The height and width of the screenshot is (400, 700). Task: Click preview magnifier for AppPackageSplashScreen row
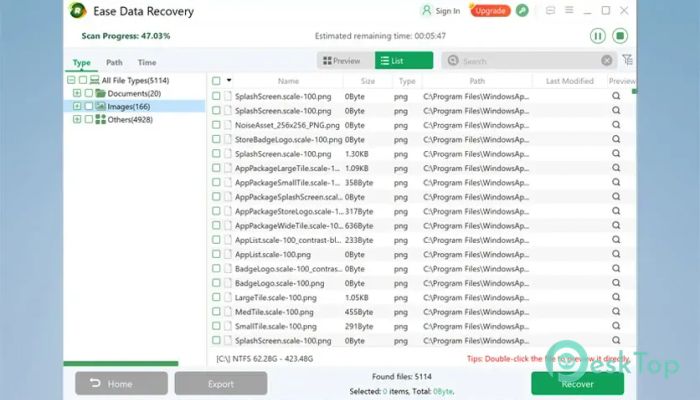[x=616, y=196]
